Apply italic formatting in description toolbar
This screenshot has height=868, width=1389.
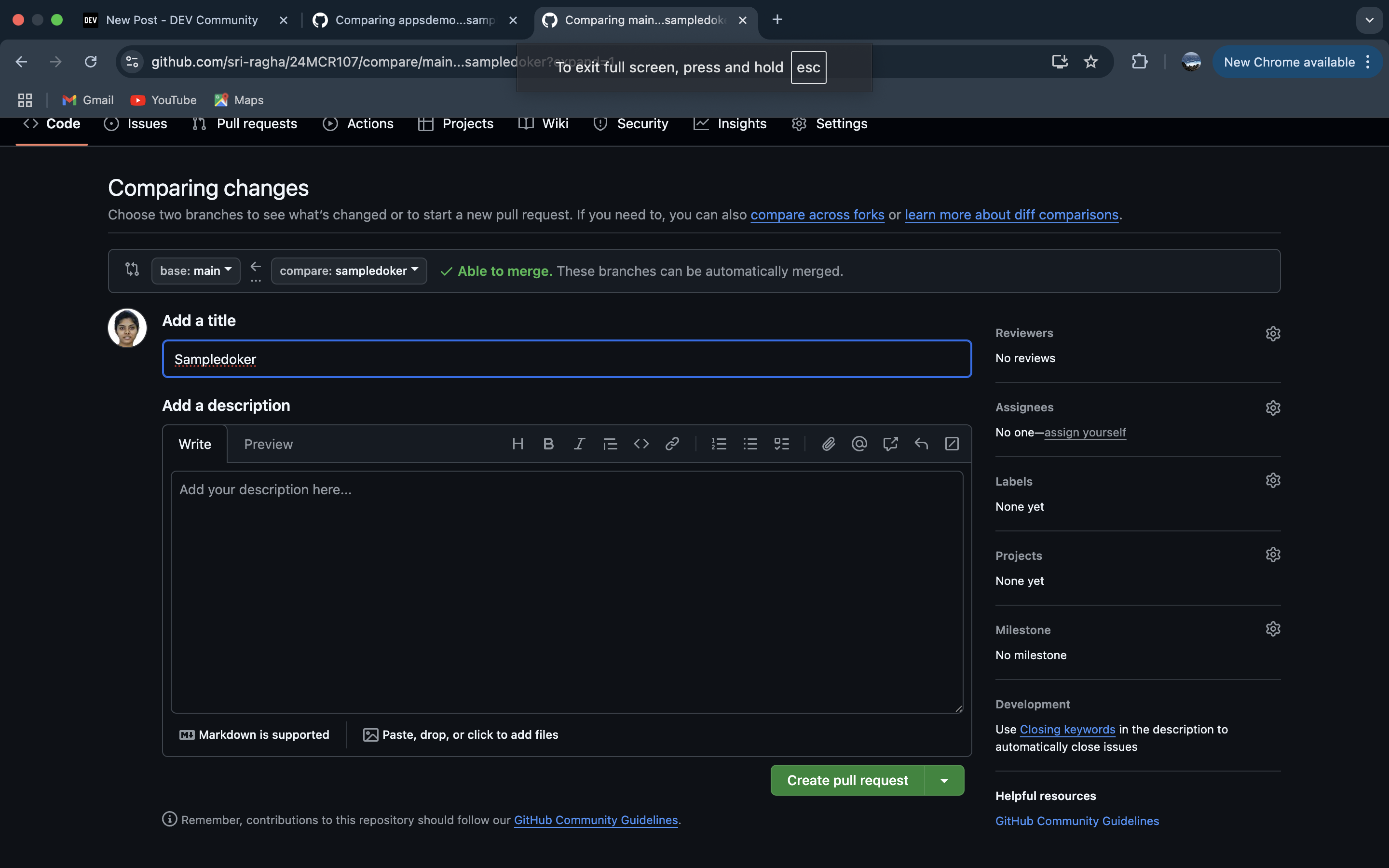point(579,444)
